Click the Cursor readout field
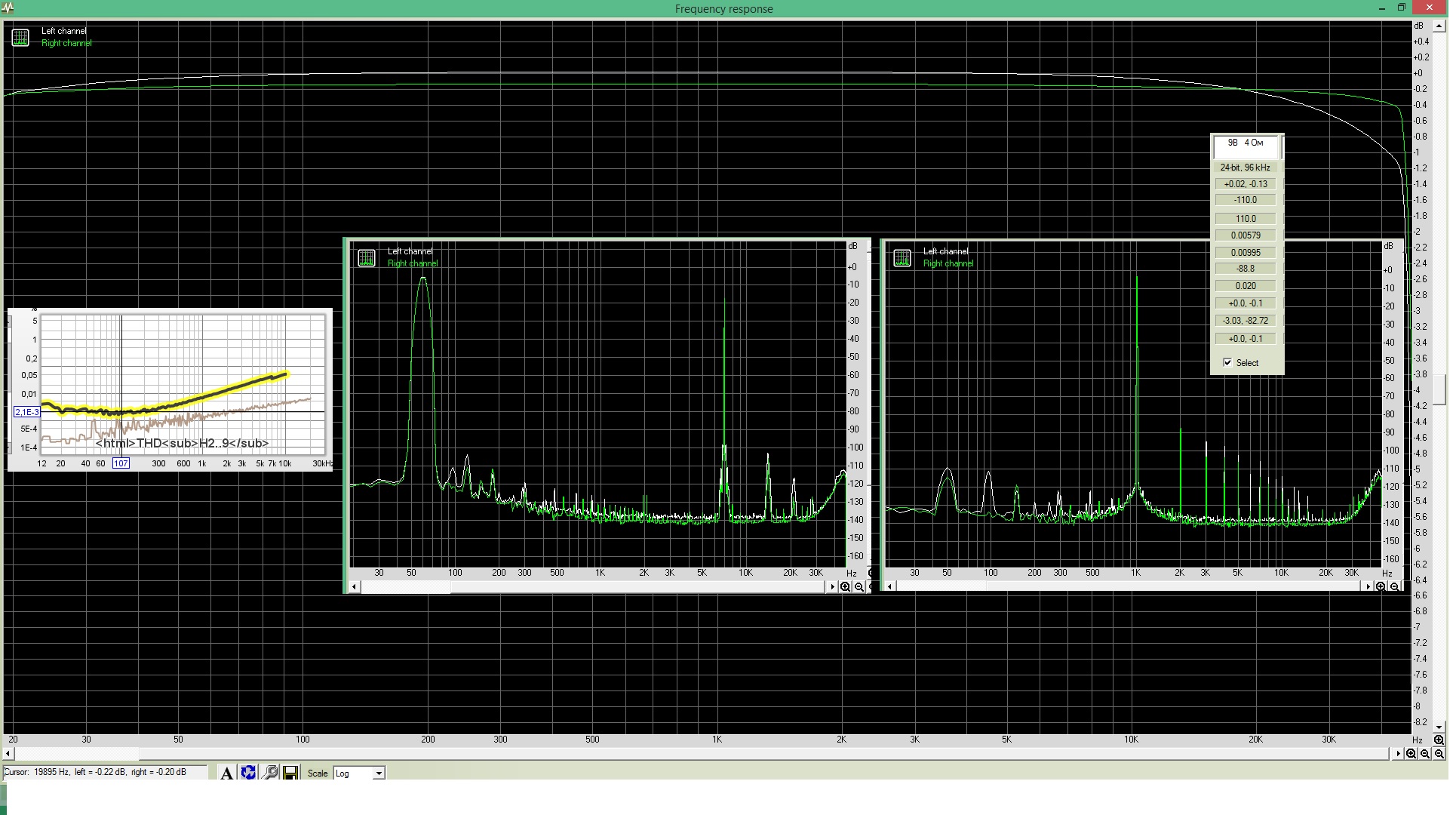1456x815 pixels. click(x=104, y=772)
